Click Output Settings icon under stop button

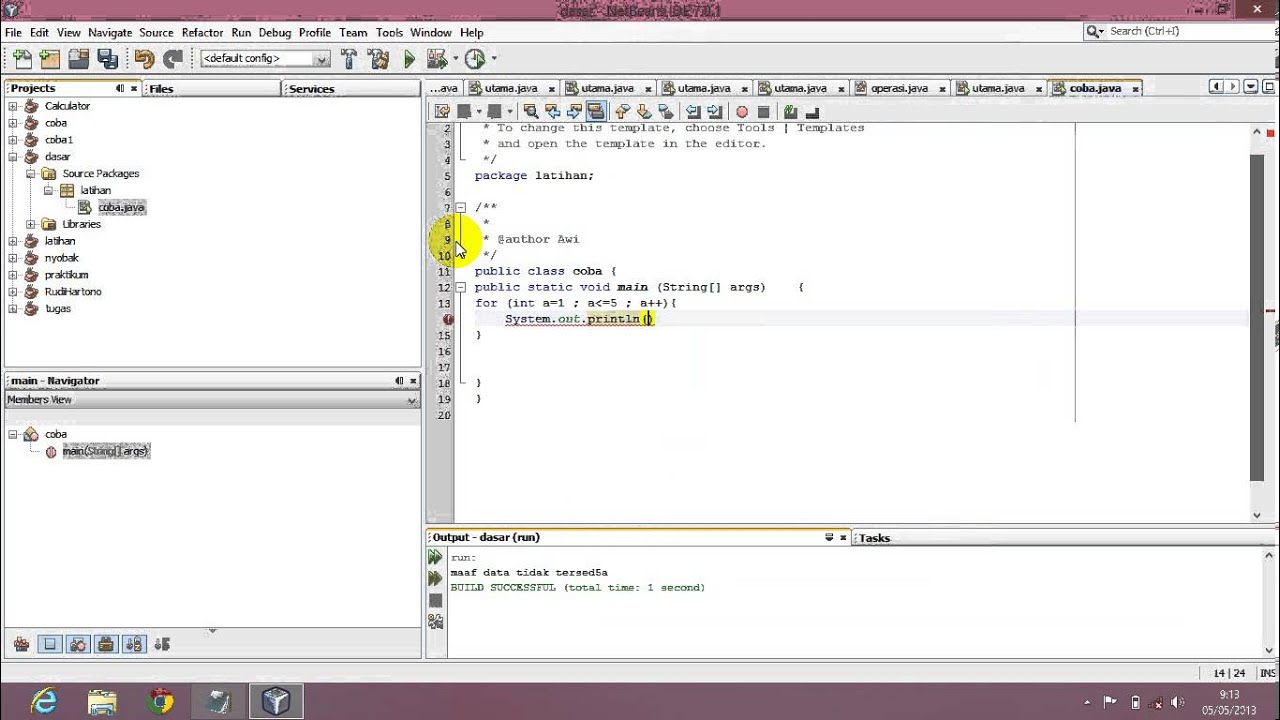tap(435, 621)
